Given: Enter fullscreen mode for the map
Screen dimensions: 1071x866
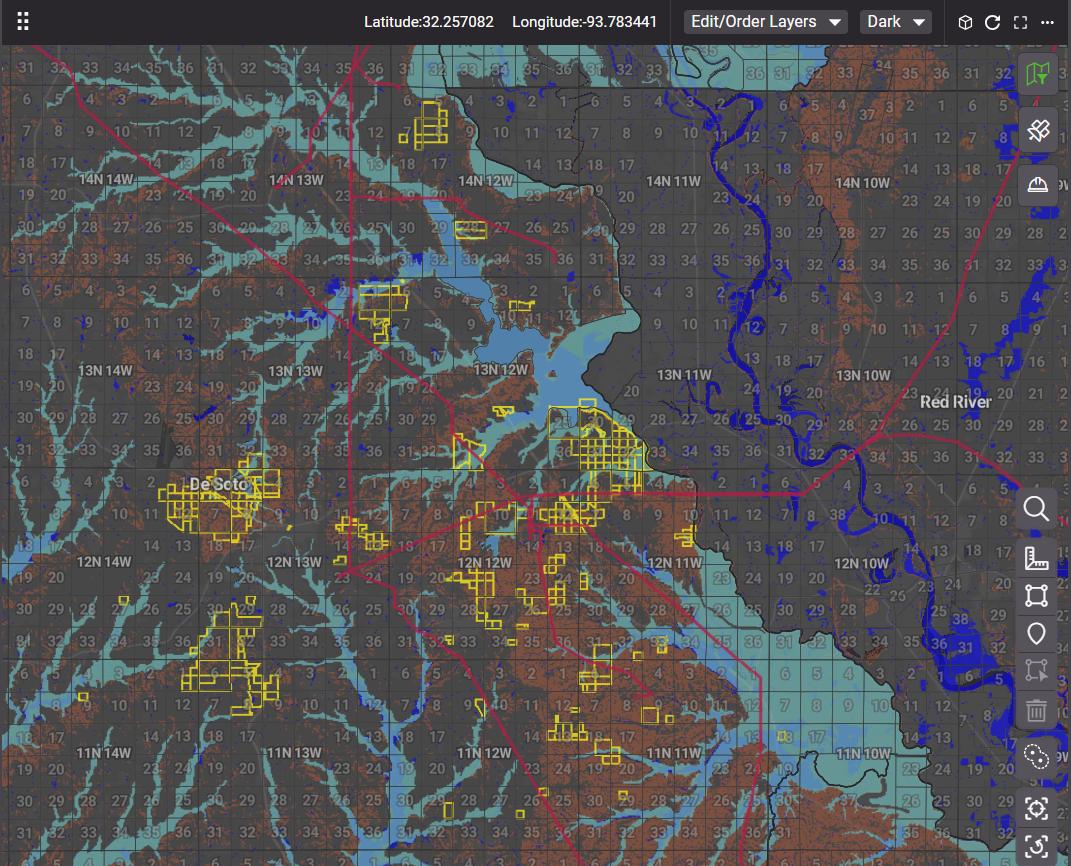Looking at the screenshot, I should pos(1021,22).
